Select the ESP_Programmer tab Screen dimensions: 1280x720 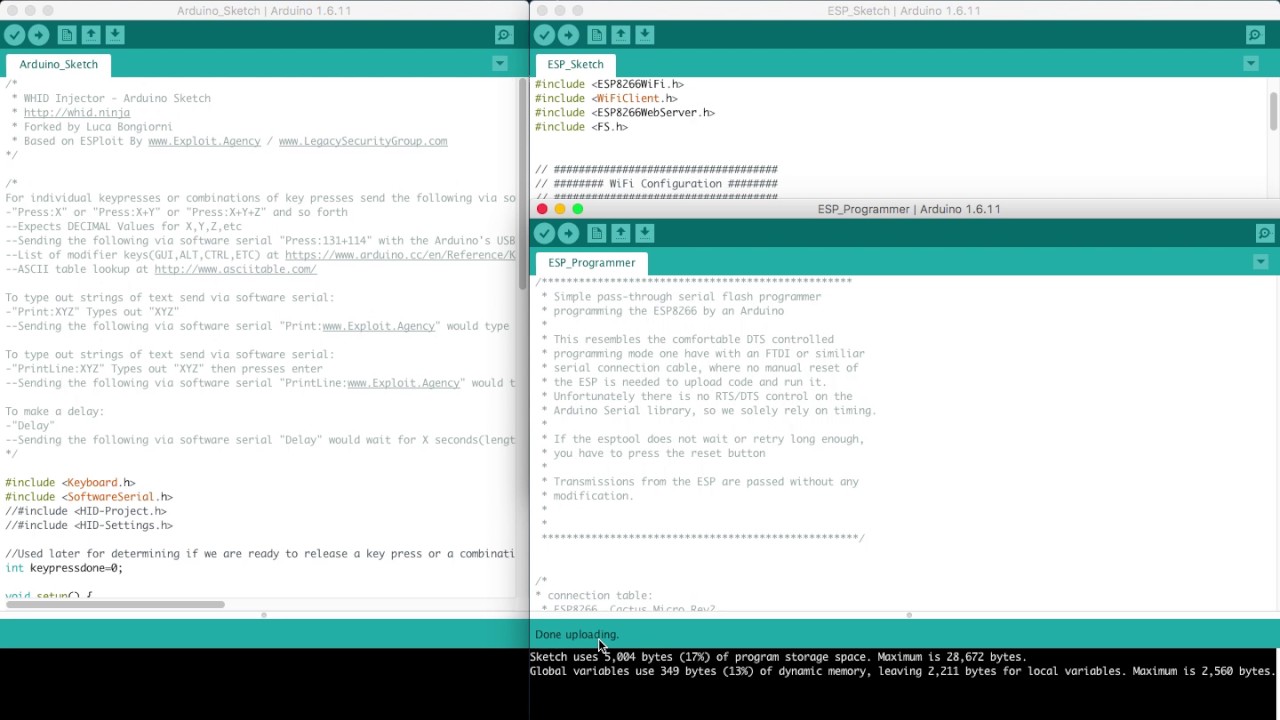pos(591,262)
